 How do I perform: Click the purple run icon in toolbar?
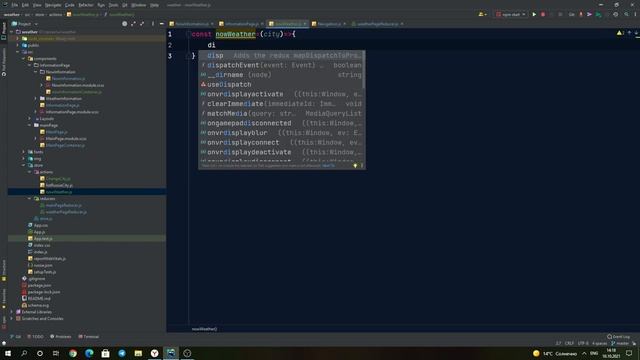[x=589, y=14]
